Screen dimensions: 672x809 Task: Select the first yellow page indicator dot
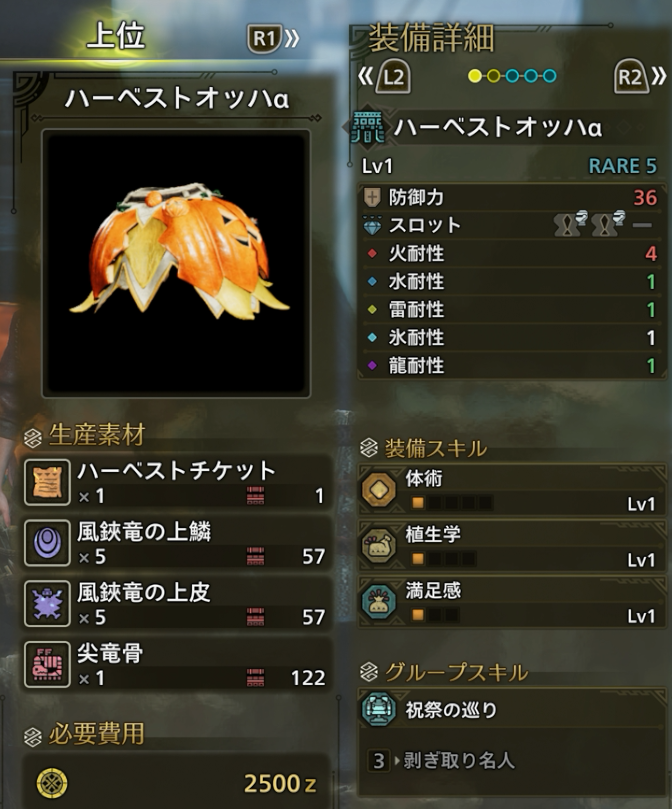click(475, 76)
